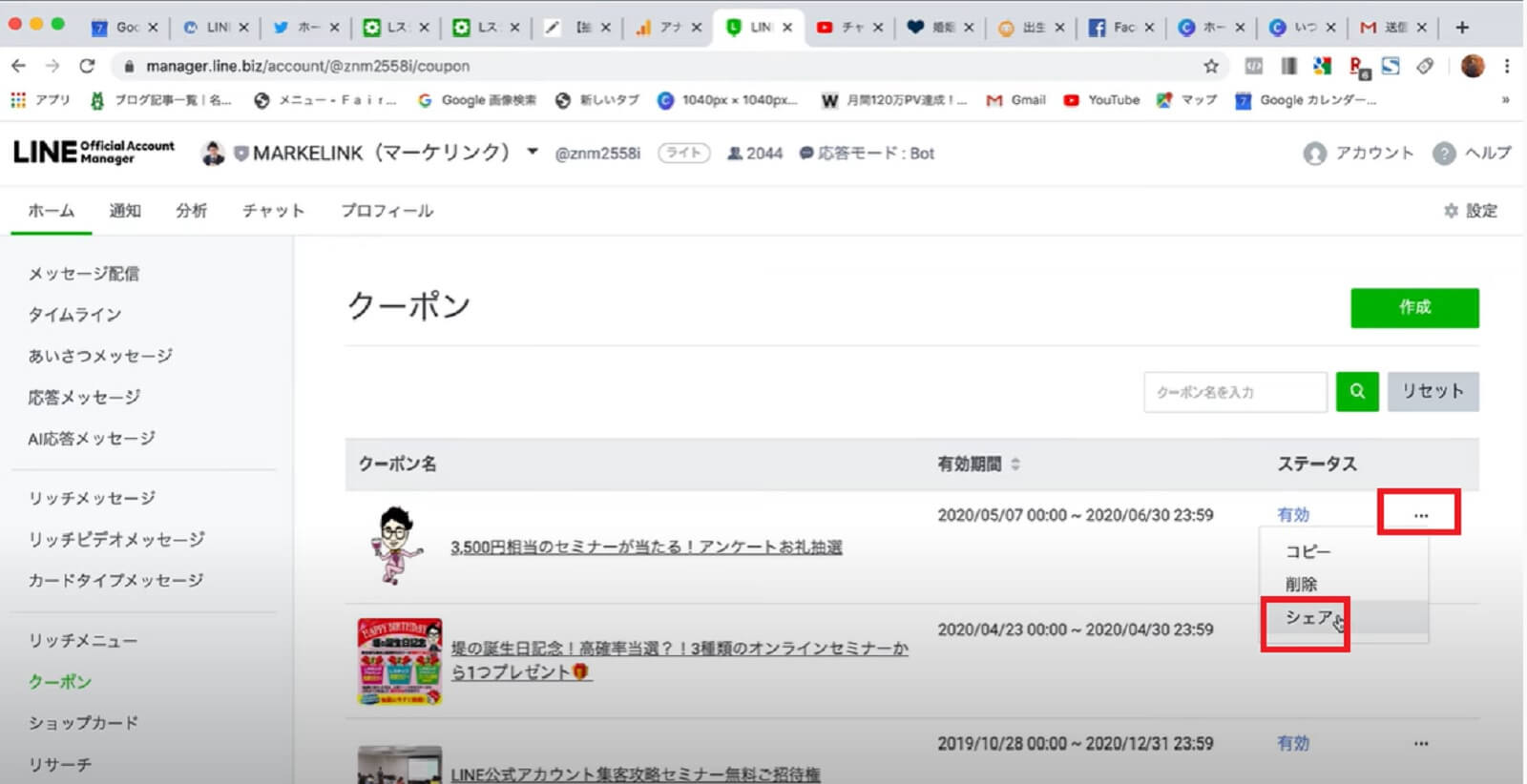Reload the page using the refresh icon
Screen dimensions: 1527x784
tap(87, 66)
